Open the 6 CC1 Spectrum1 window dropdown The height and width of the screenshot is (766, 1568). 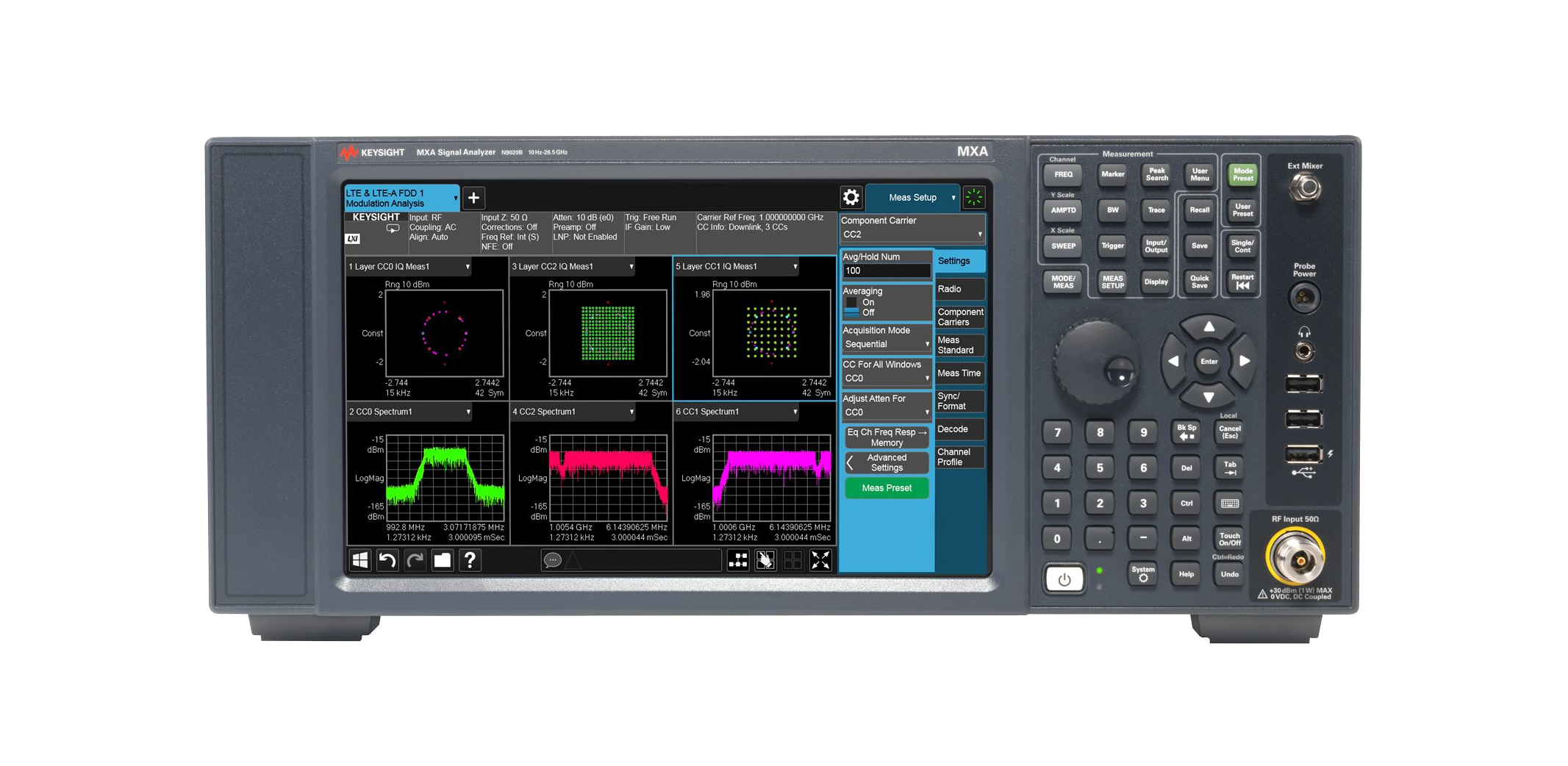(x=737, y=412)
